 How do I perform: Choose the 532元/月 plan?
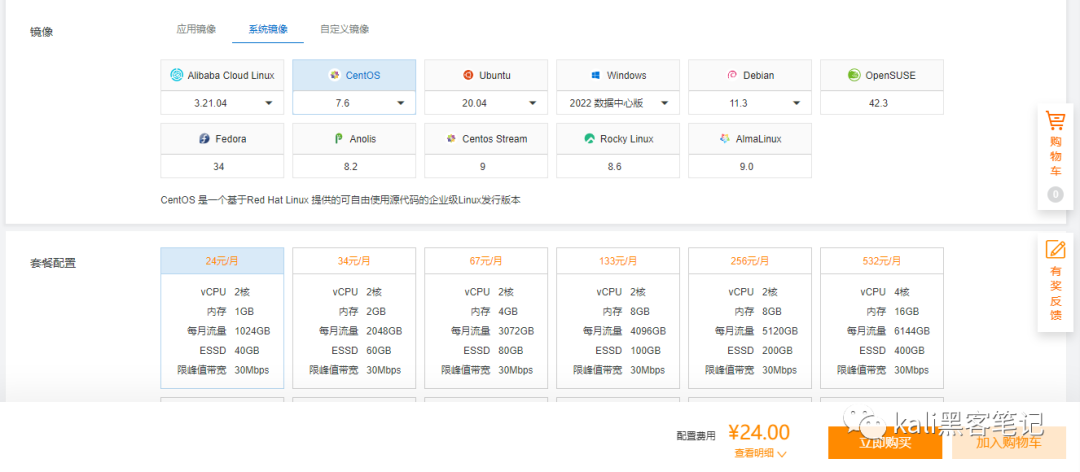882,318
